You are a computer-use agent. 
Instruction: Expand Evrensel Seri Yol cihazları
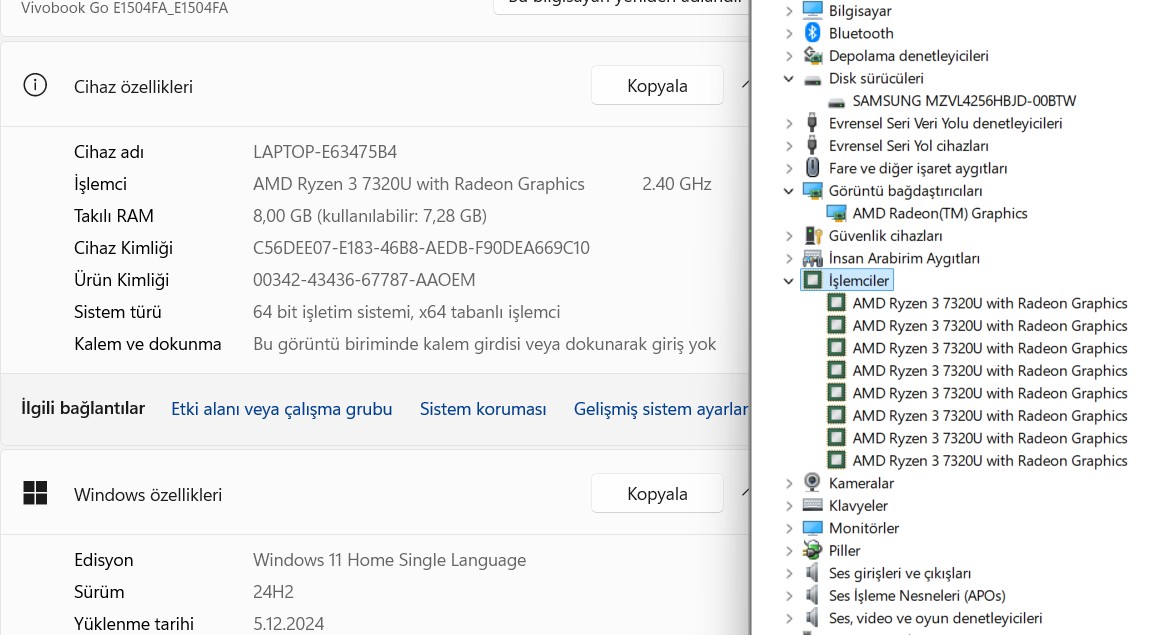[x=789, y=146]
